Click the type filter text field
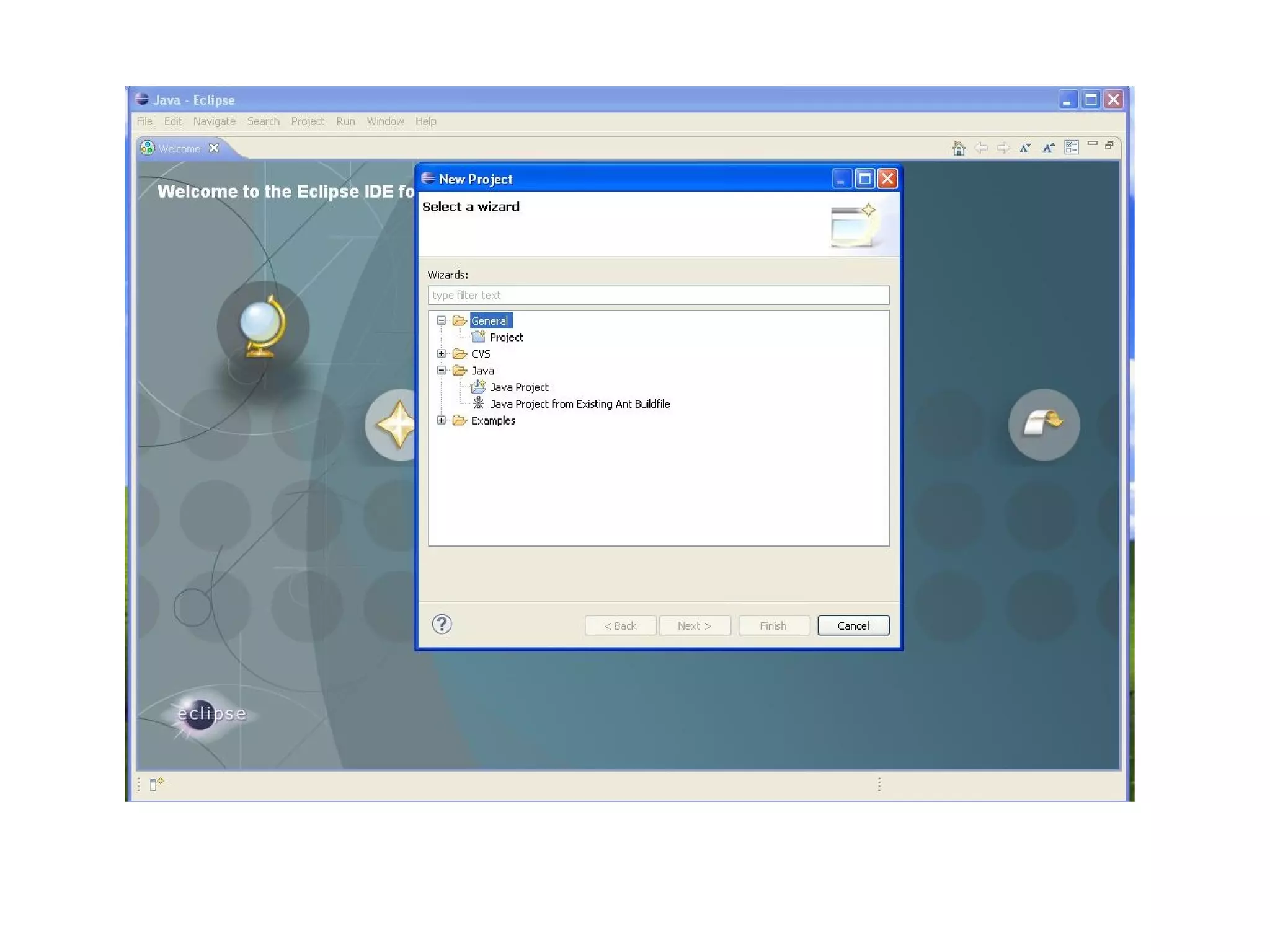Viewport: 1270px width, 952px height. tap(658, 295)
